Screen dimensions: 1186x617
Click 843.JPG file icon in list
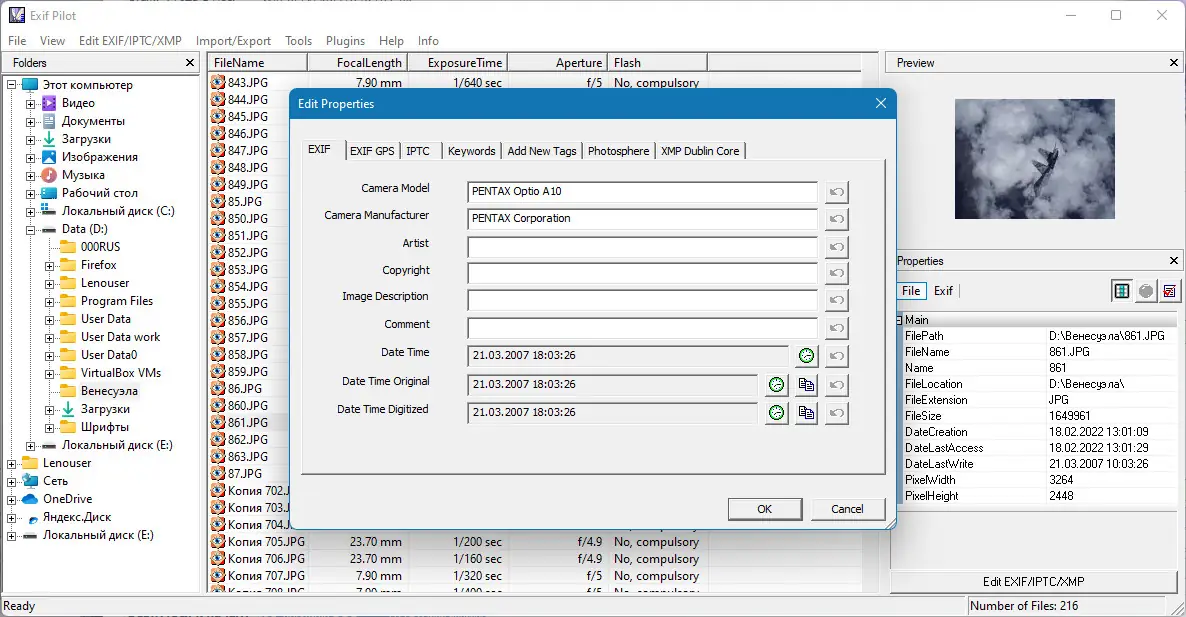tap(218, 82)
